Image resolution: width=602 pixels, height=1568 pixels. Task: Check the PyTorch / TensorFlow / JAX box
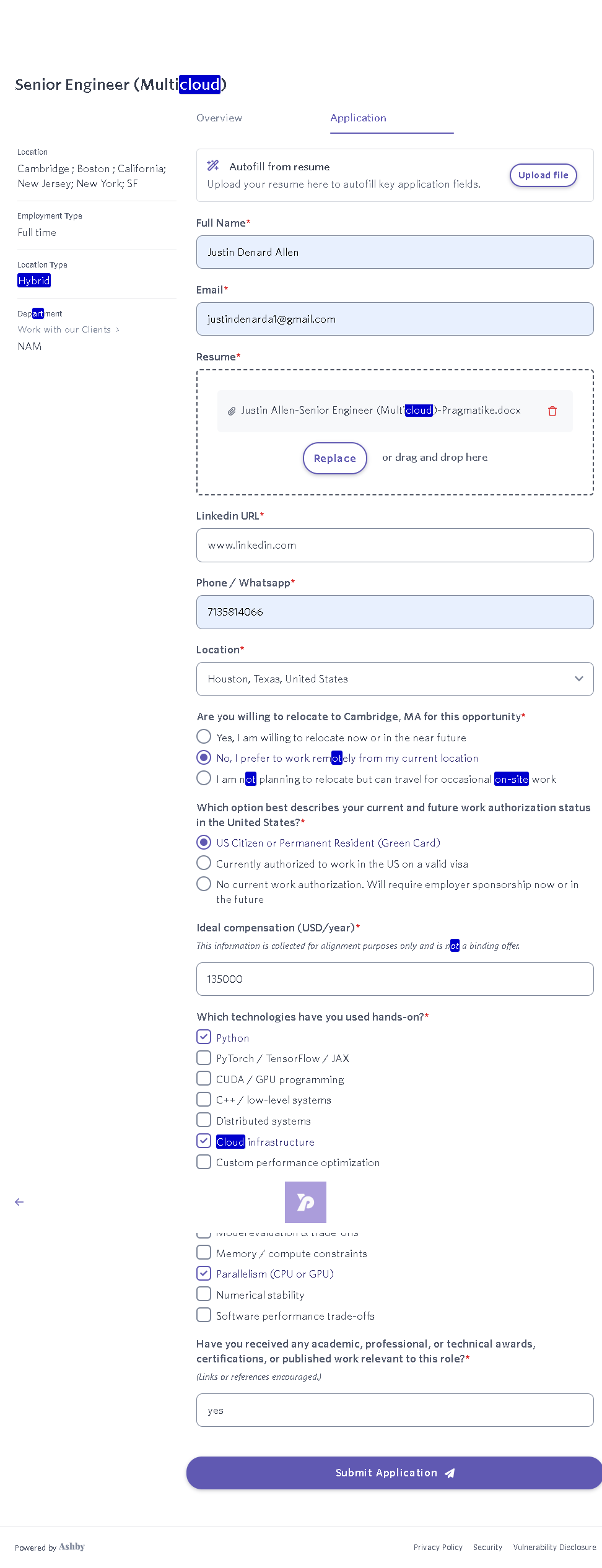pyautogui.click(x=204, y=1058)
